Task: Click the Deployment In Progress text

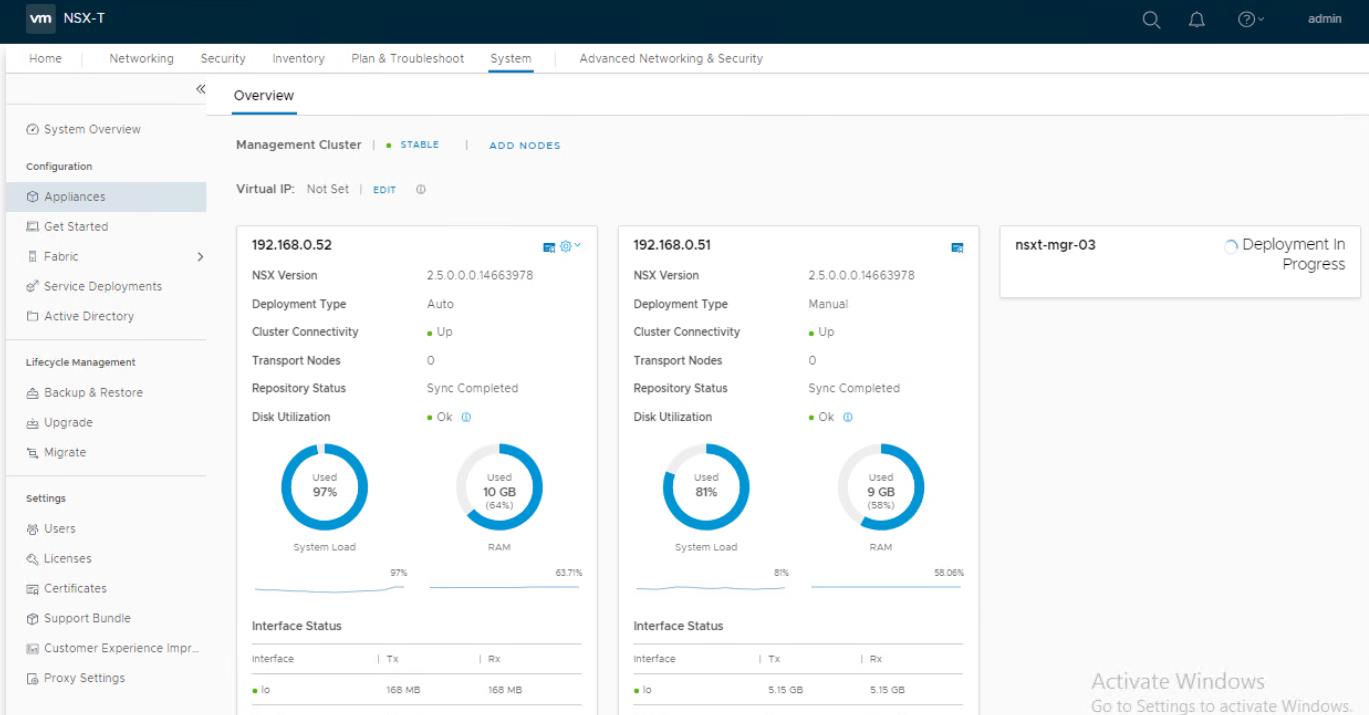Action: [x=1294, y=255]
